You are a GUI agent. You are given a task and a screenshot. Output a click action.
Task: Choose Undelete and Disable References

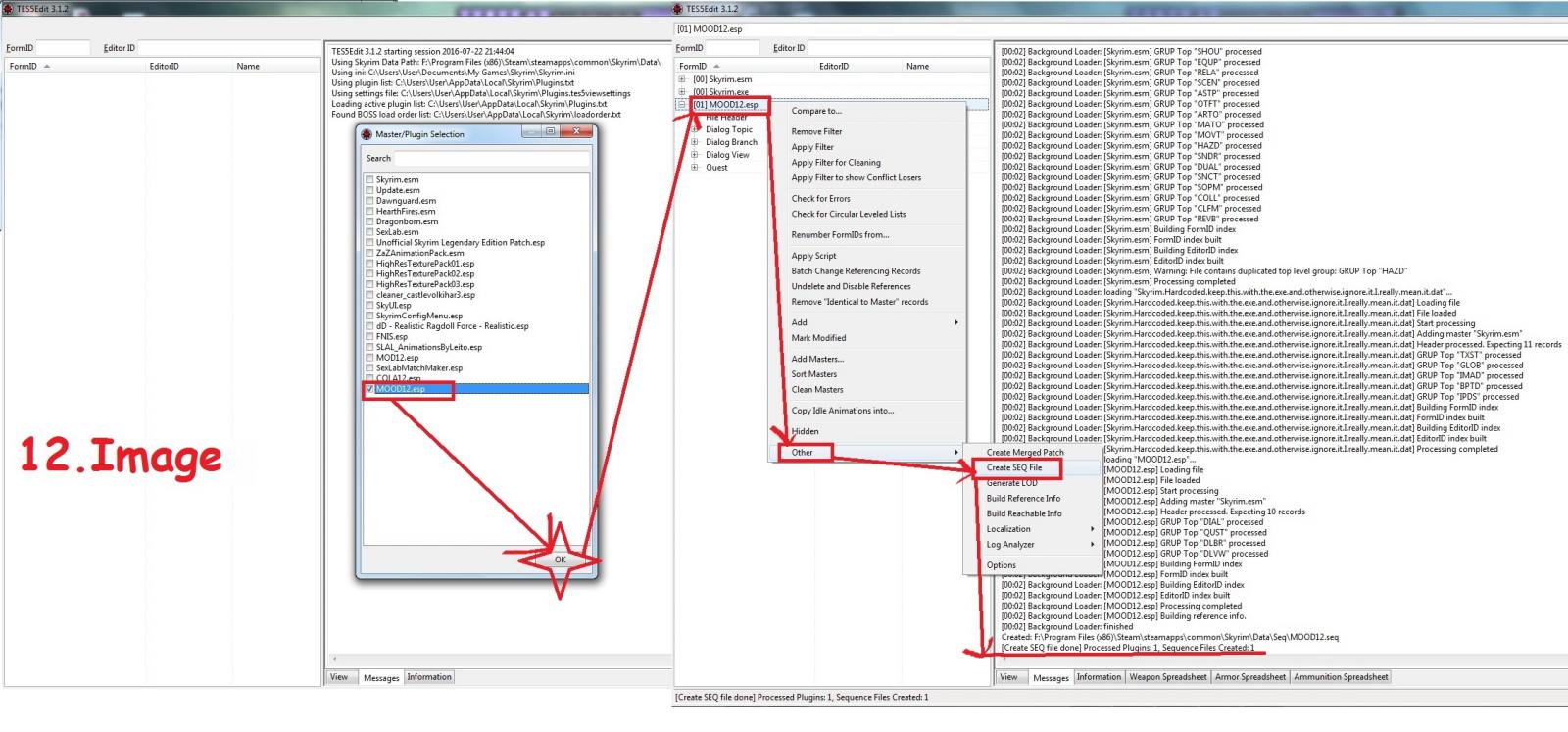(x=852, y=287)
